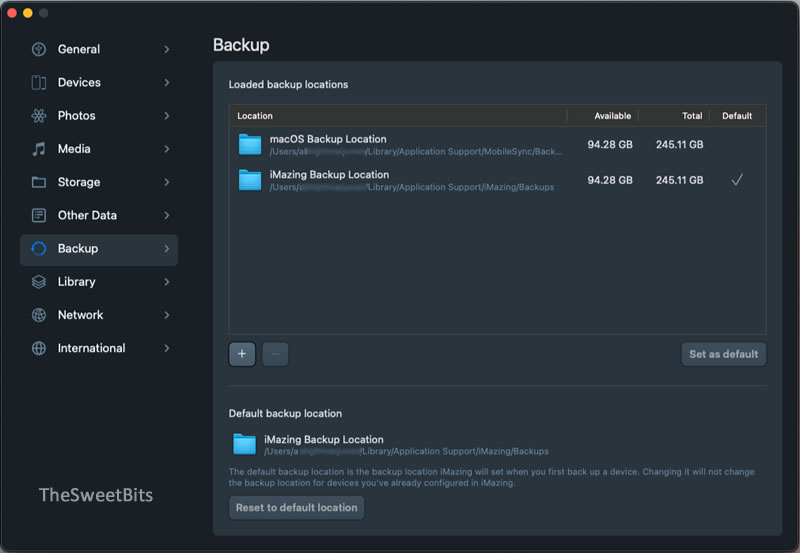The width and height of the screenshot is (800, 553).
Task: Open the General preferences label
Action: tap(79, 49)
